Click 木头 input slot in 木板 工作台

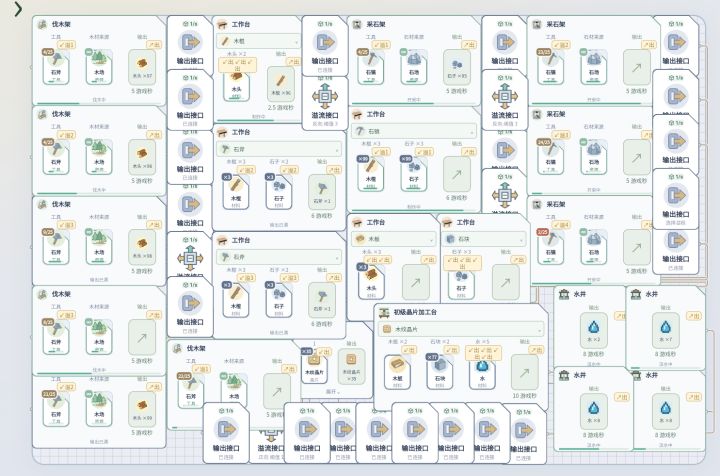(371, 282)
